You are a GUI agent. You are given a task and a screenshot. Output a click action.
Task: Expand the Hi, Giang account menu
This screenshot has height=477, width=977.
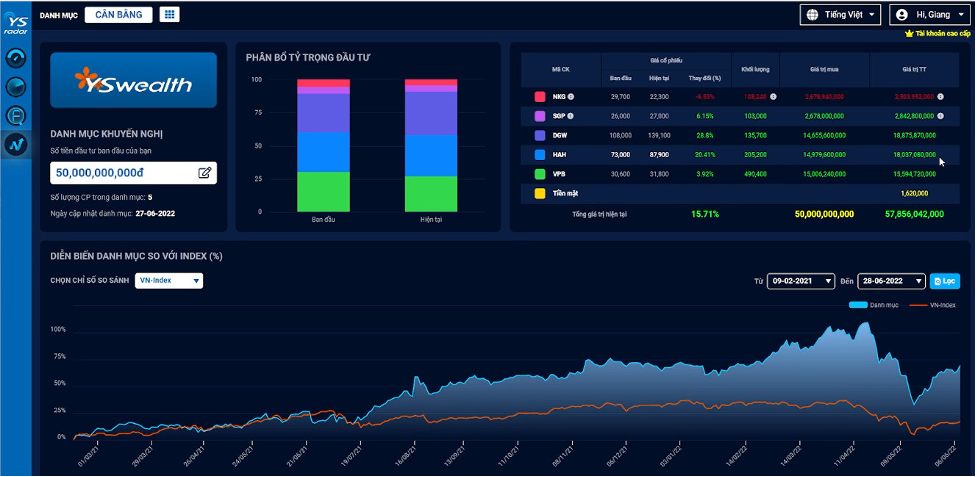click(929, 15)
